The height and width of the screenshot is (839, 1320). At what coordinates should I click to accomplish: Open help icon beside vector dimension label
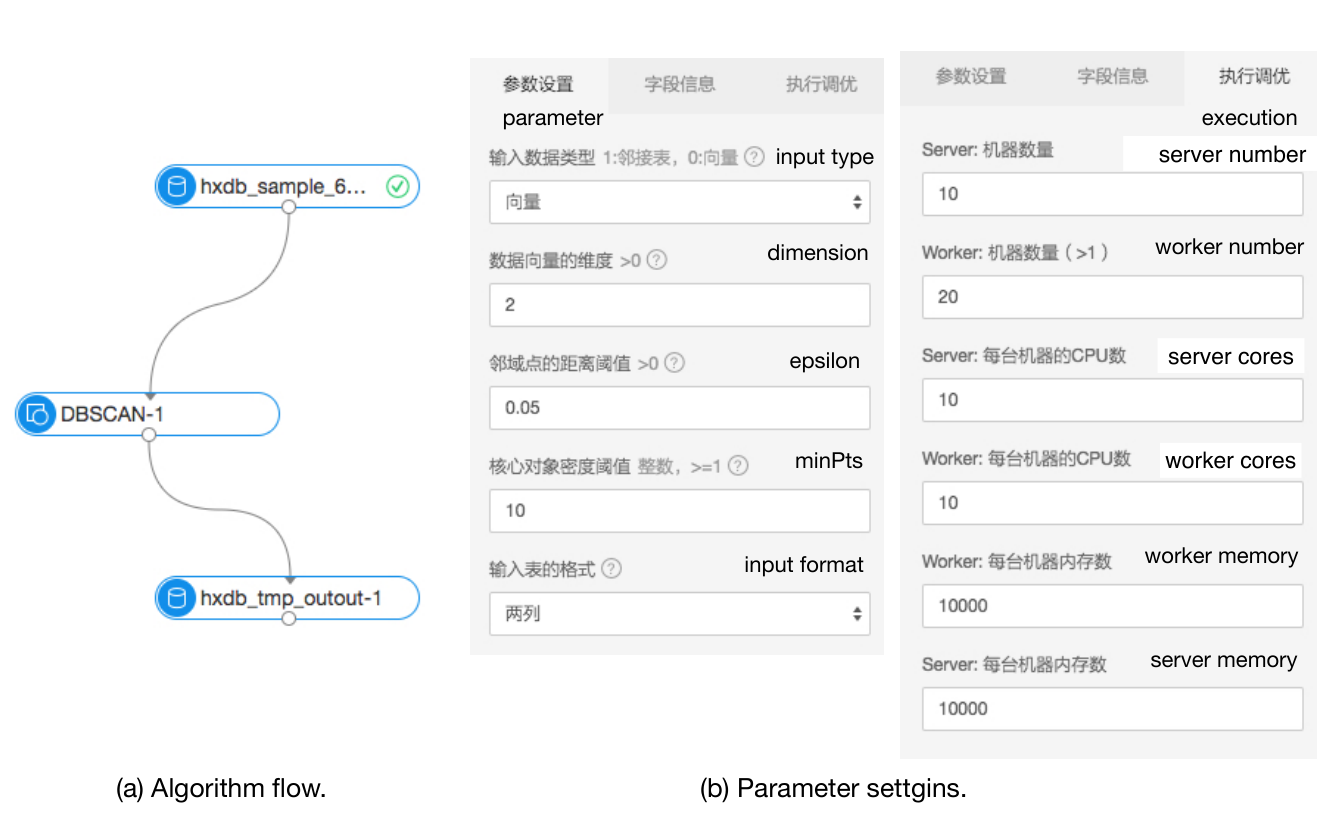(656, 260)
